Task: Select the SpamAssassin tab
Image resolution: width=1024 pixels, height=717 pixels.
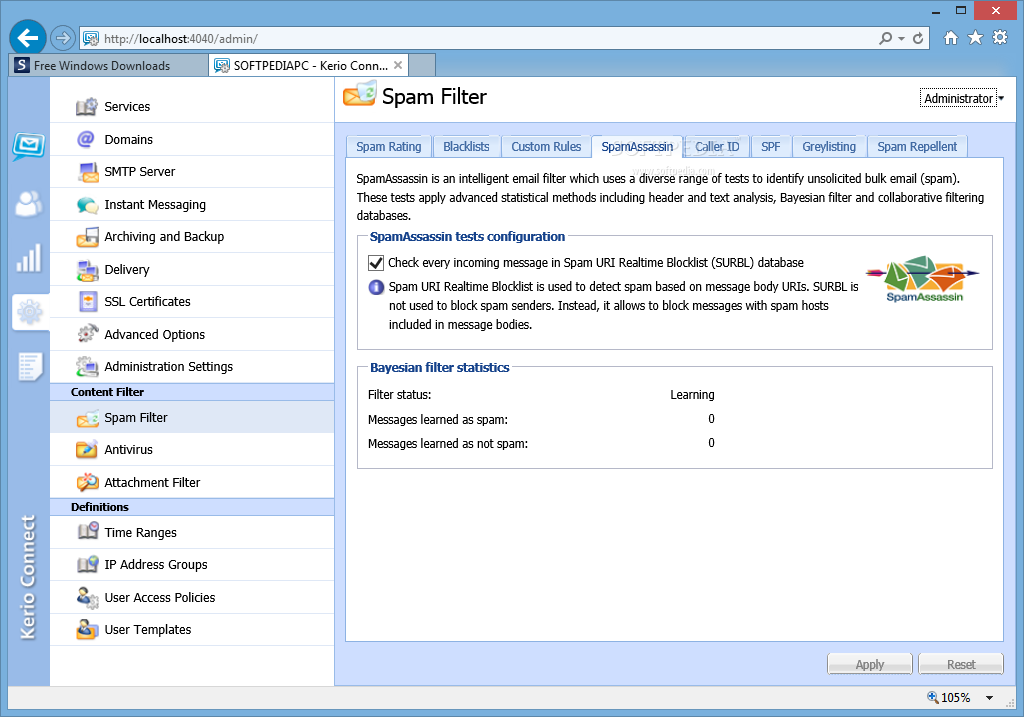Action: 637,147
